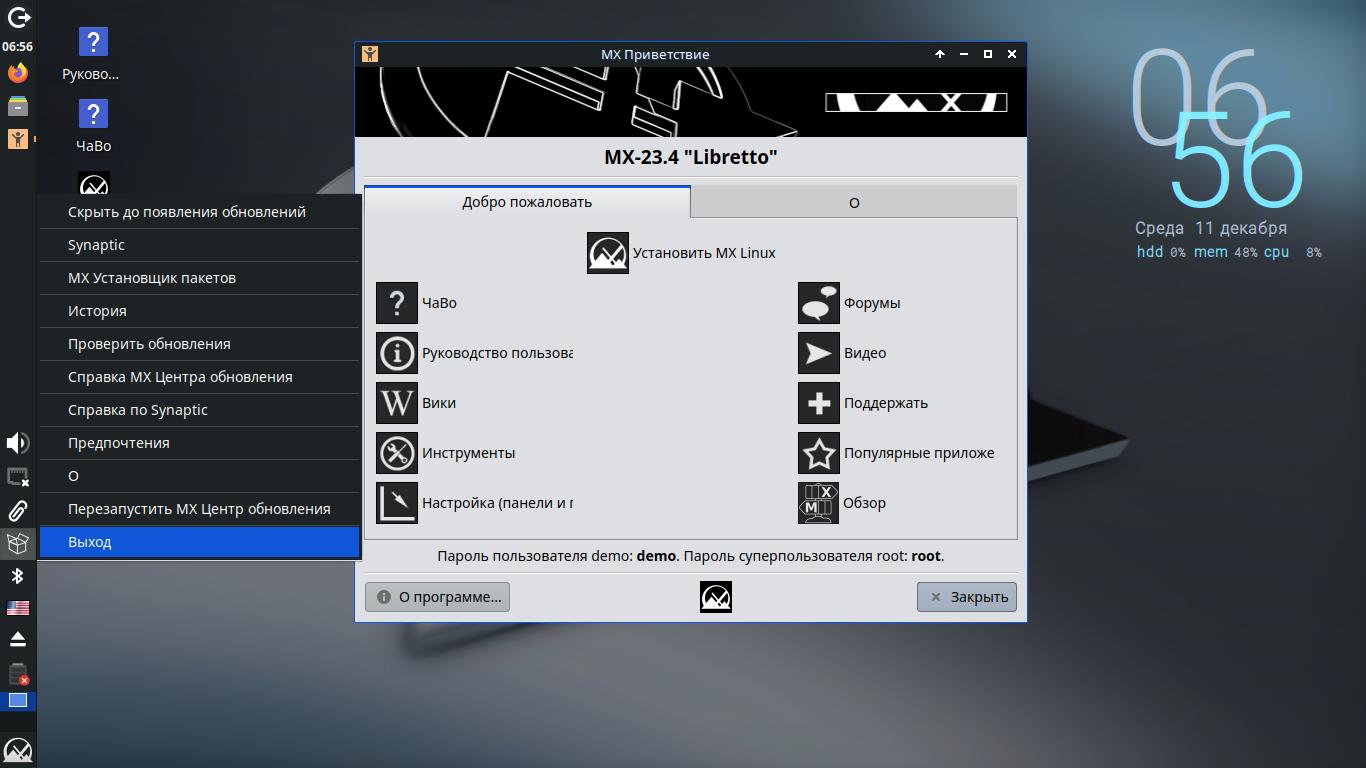Choose МХ Установщик пакетов menu entry
The image size is (1366, 768).
click(x=199, y=278)
